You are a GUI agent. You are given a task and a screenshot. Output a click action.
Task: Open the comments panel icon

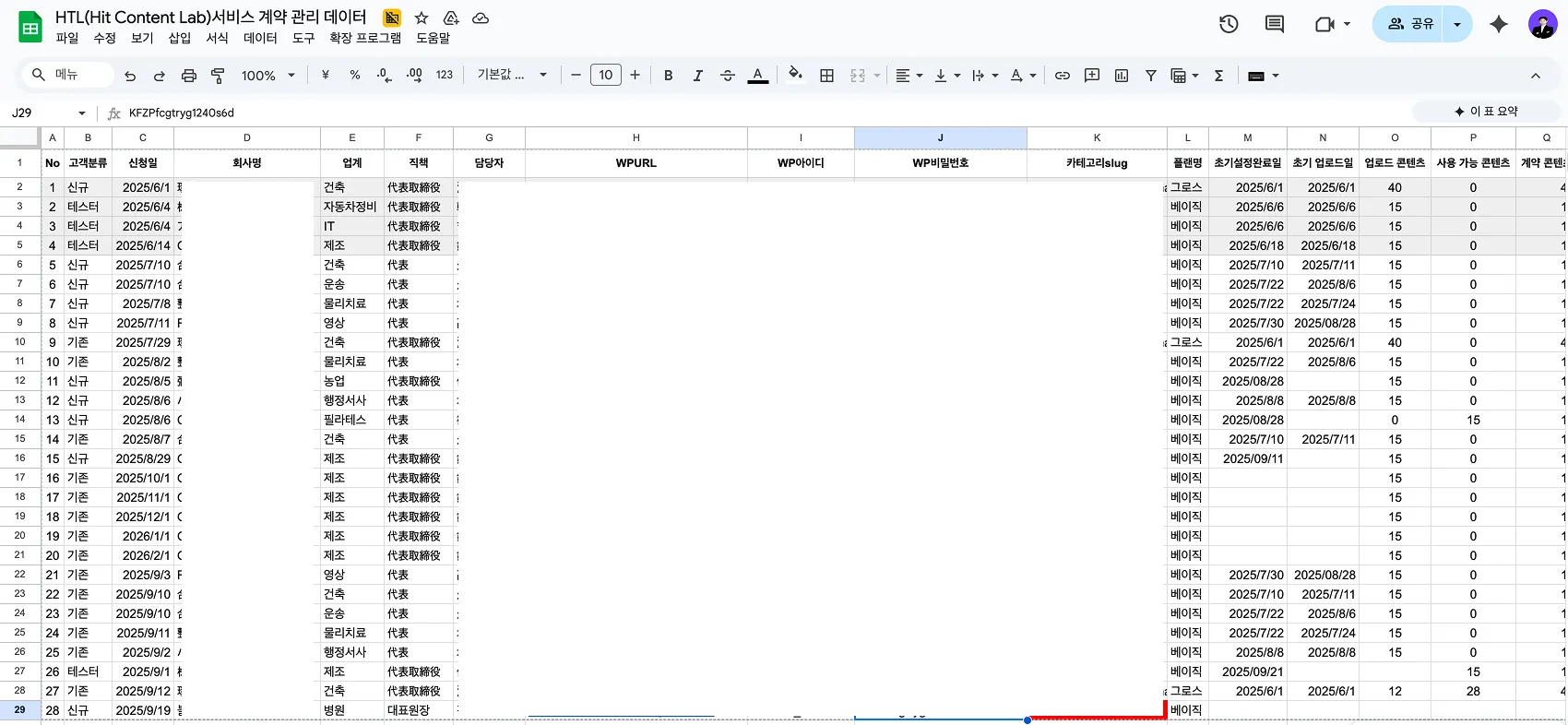click(x=1275, y=24)
